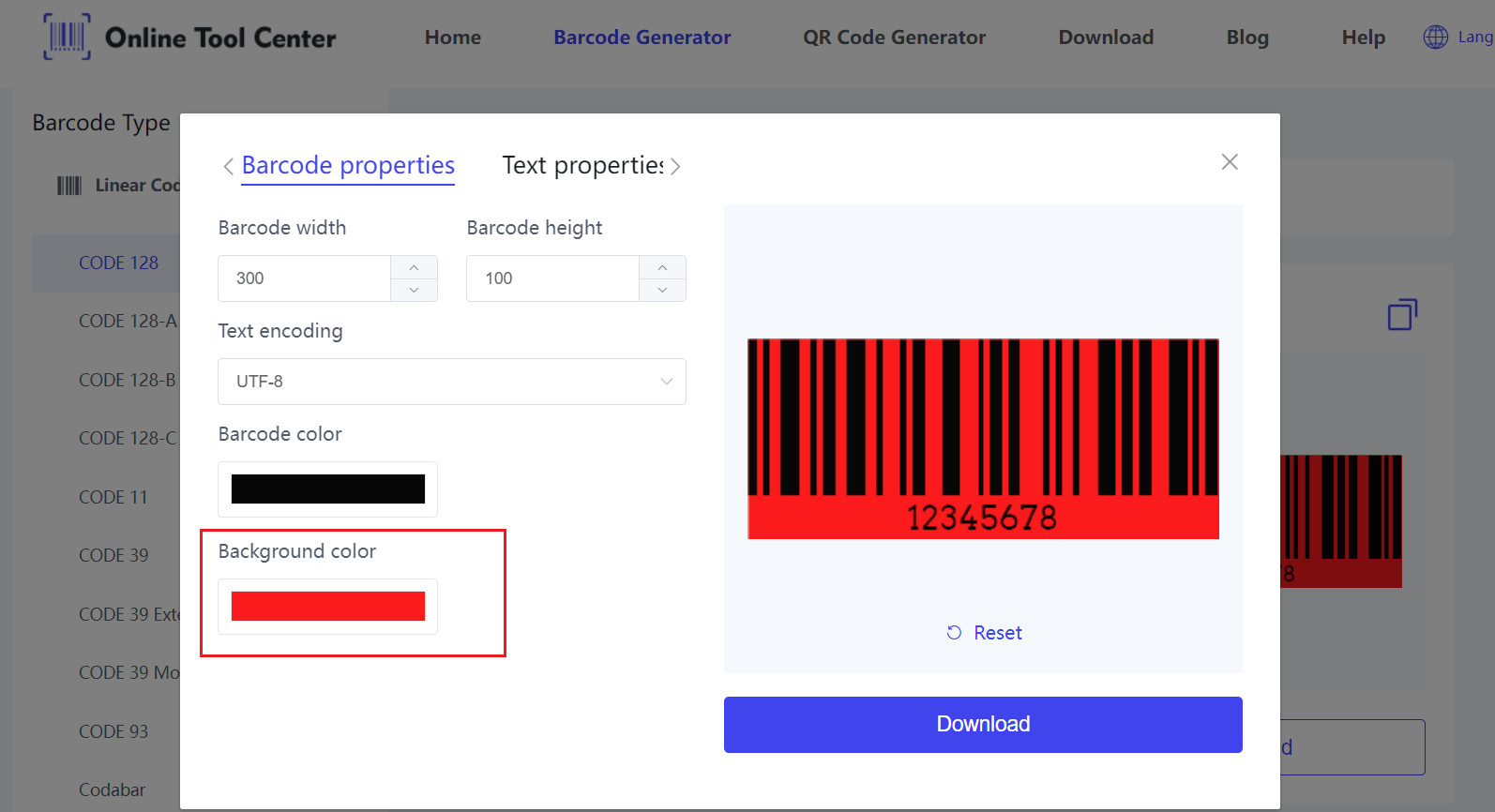
Task: Click the right arrow after Text properties
Action: [675, 167]
